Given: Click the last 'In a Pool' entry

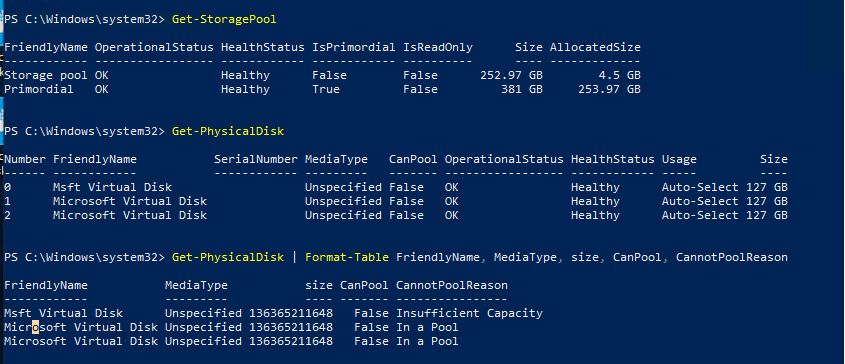Looking at the screenshot, I should tap(427, 341).
